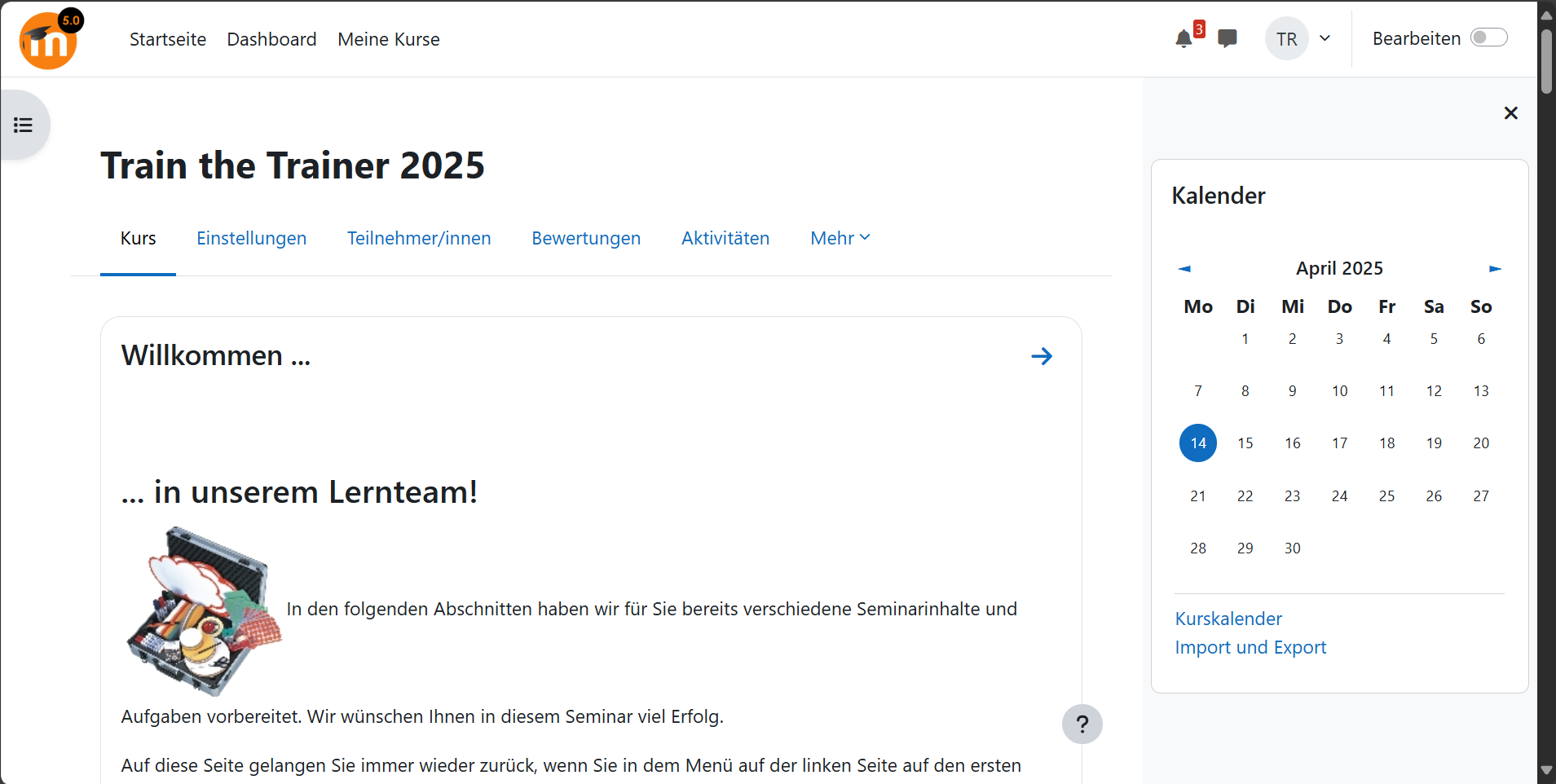Select day 21 in calendar
Image resolution: width=1556 pixels, height=784 pixels.
coord(1197,496)
